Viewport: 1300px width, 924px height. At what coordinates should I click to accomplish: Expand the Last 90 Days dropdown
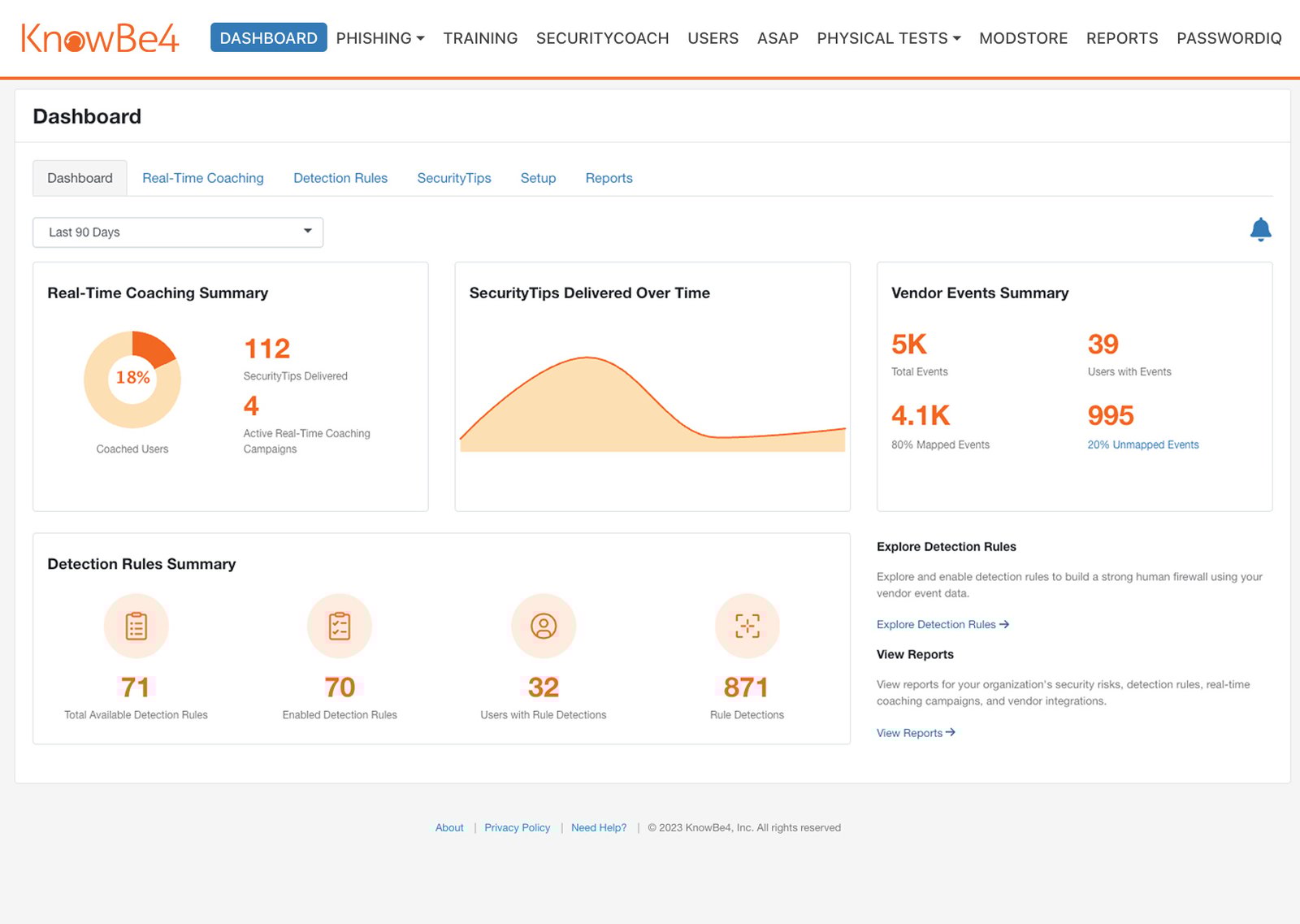point(177,232)
